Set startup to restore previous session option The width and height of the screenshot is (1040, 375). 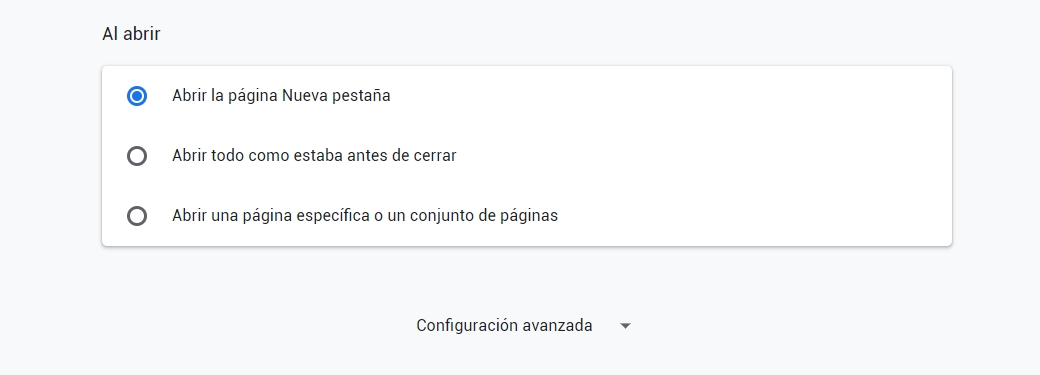137,156
